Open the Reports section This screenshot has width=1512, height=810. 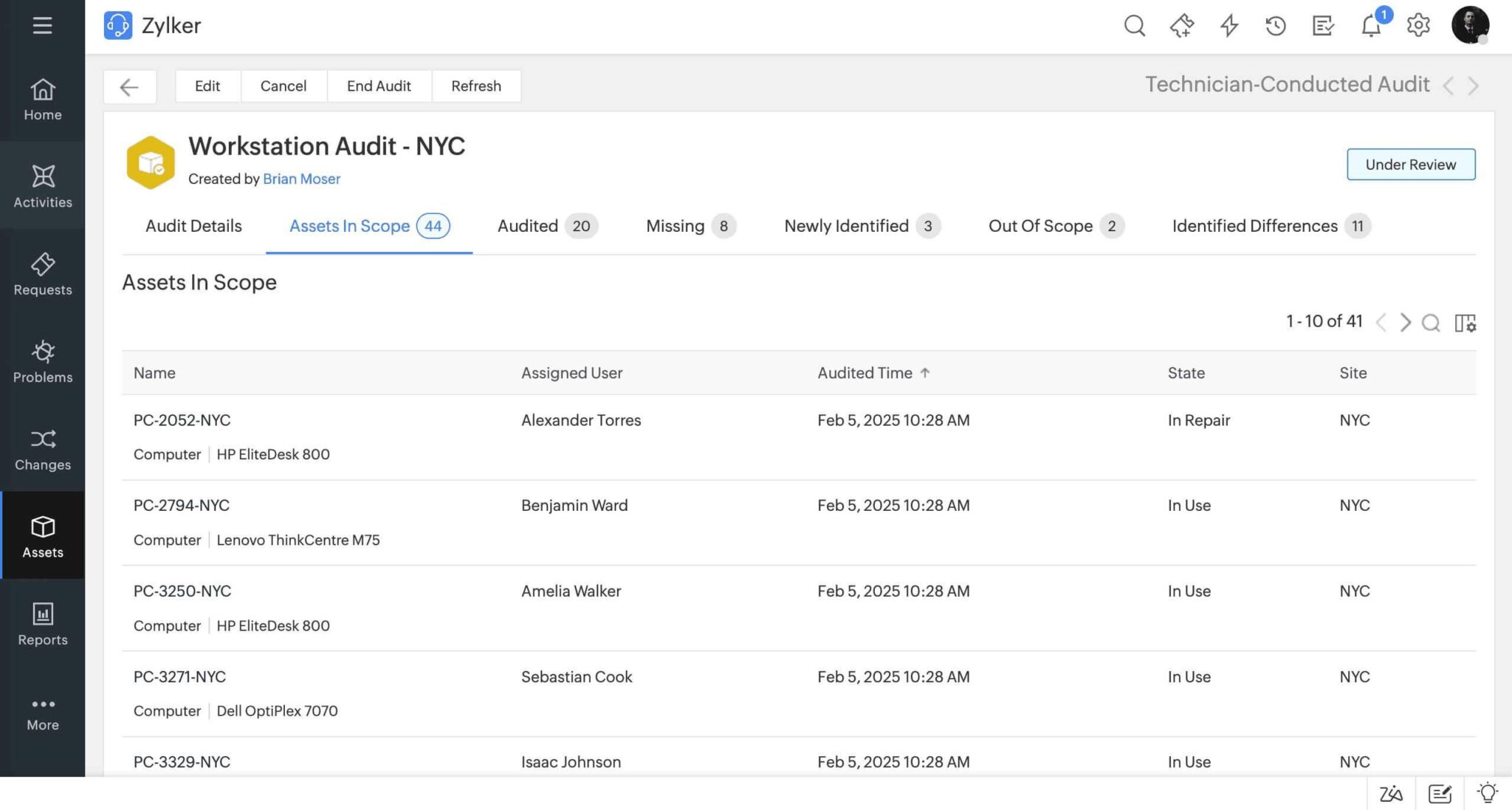tap(42, 622)
